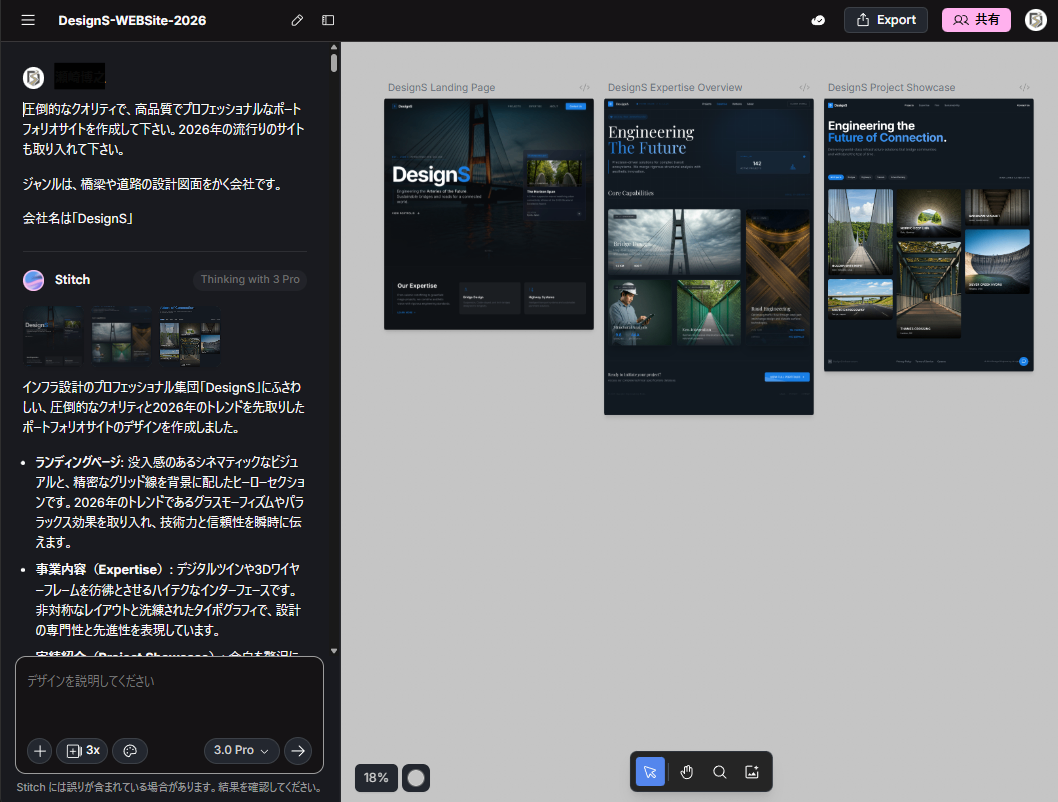This screenshot has height=802, width=1058.
Task: Click the chat scrollbar down arrow
Action: (x=334, y=652)
